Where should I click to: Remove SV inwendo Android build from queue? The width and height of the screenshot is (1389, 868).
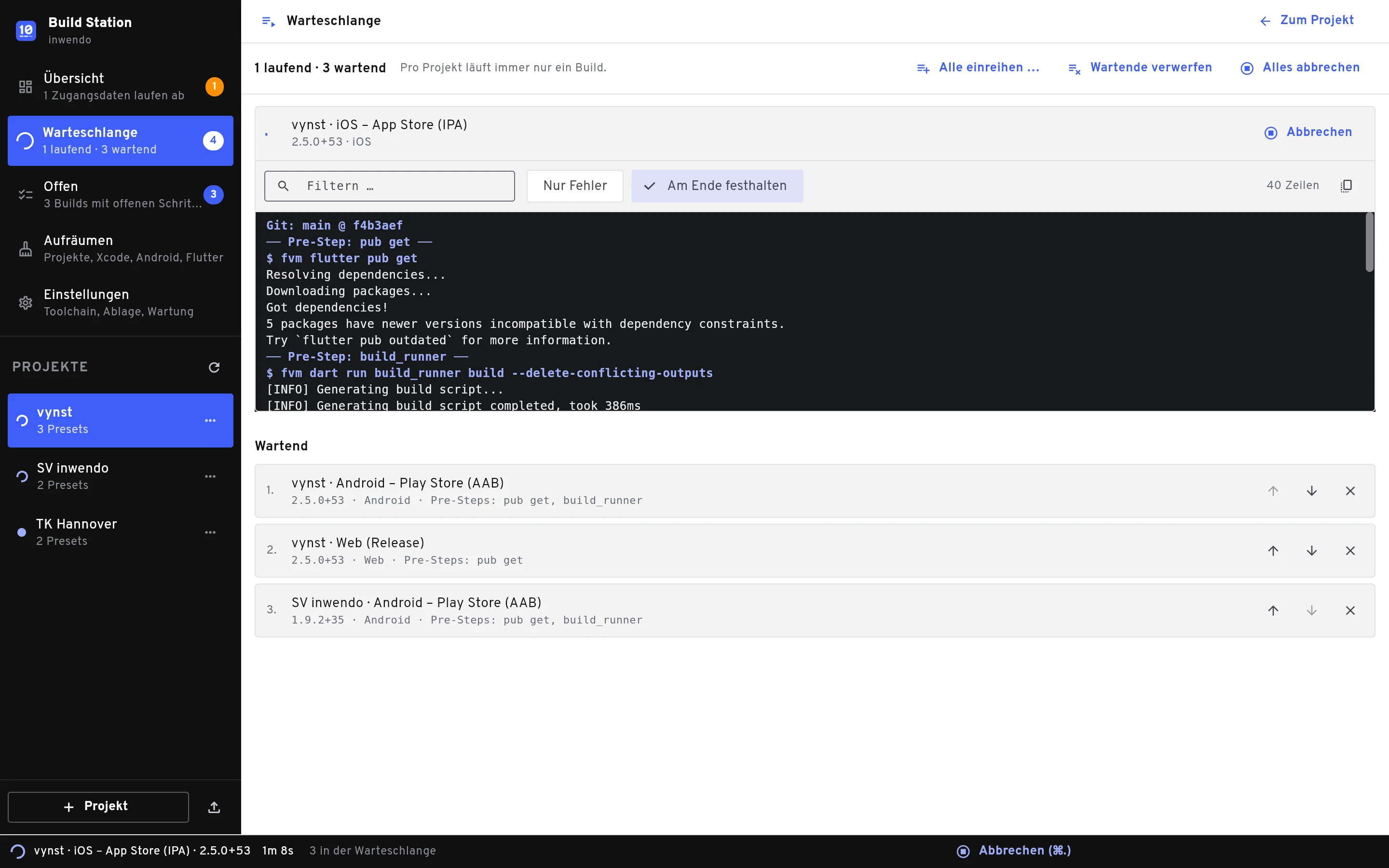pos(1350,610)
